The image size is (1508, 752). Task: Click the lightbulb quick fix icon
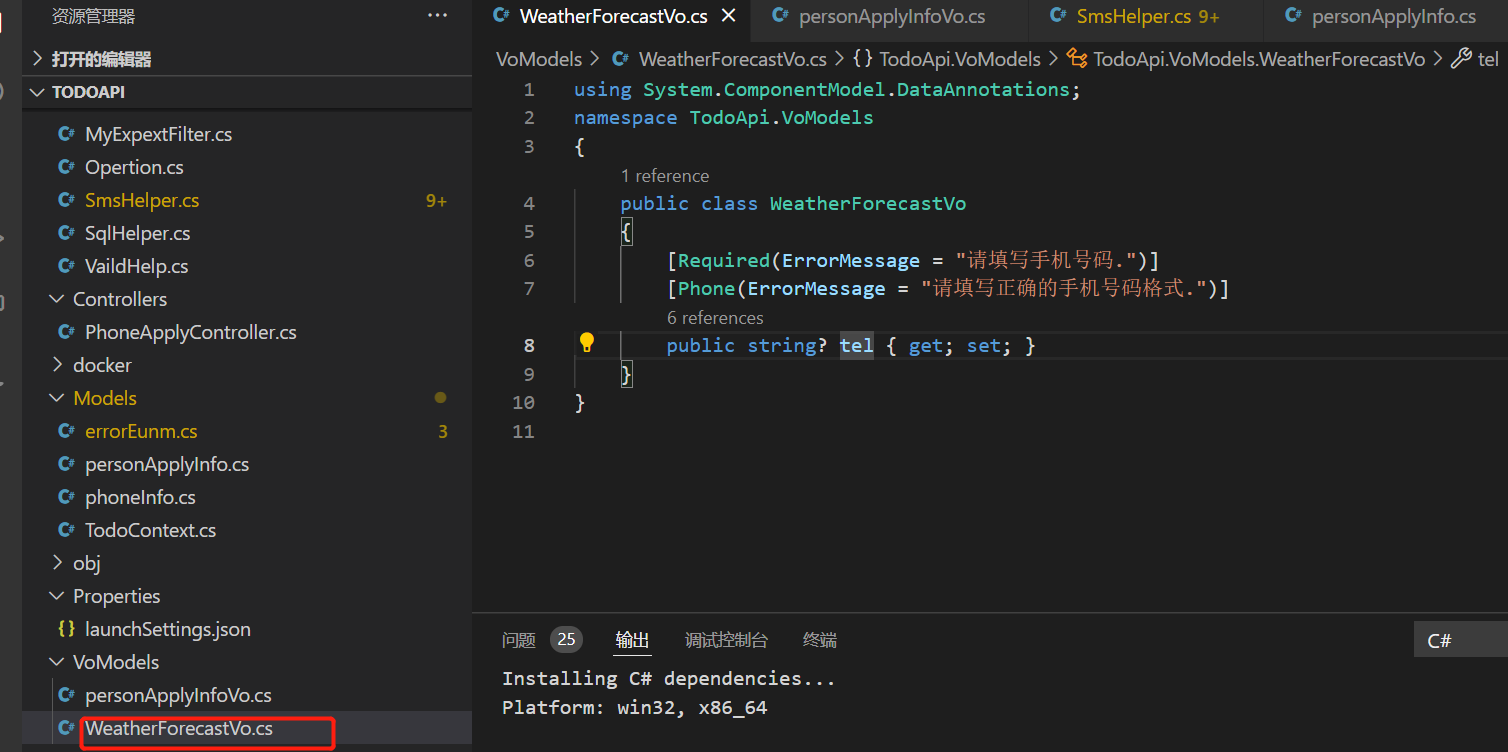pos(587,343)
